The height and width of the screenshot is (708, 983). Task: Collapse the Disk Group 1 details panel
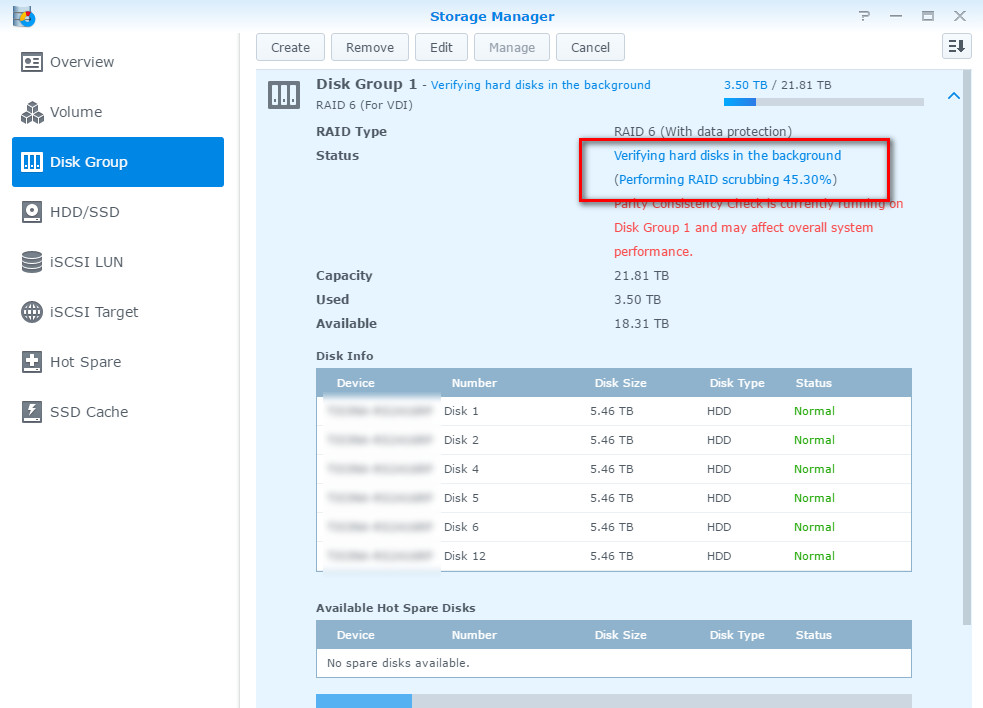pyautogui.click(x=953, y=94)
